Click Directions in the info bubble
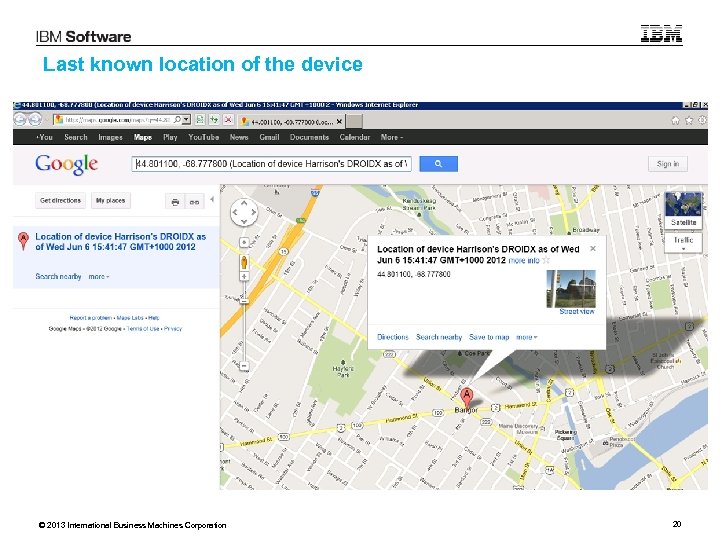The image size is (720, 540). click(x=393, y=337)
